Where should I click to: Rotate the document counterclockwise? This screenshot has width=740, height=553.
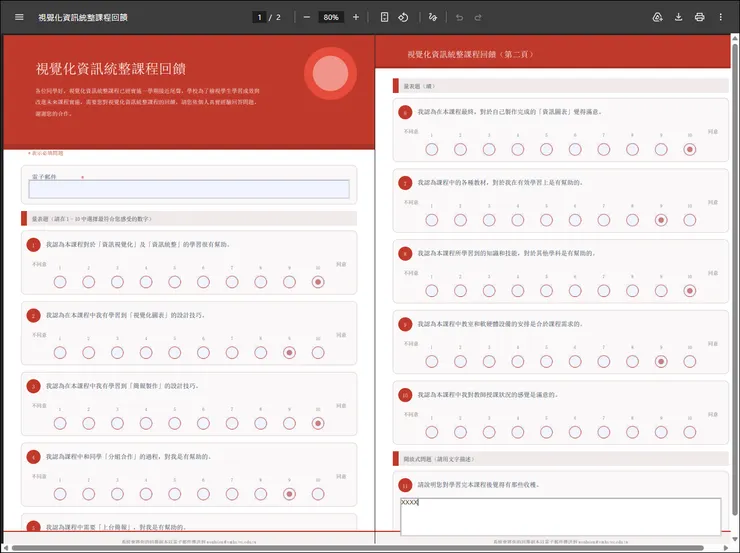pos(404,17)
